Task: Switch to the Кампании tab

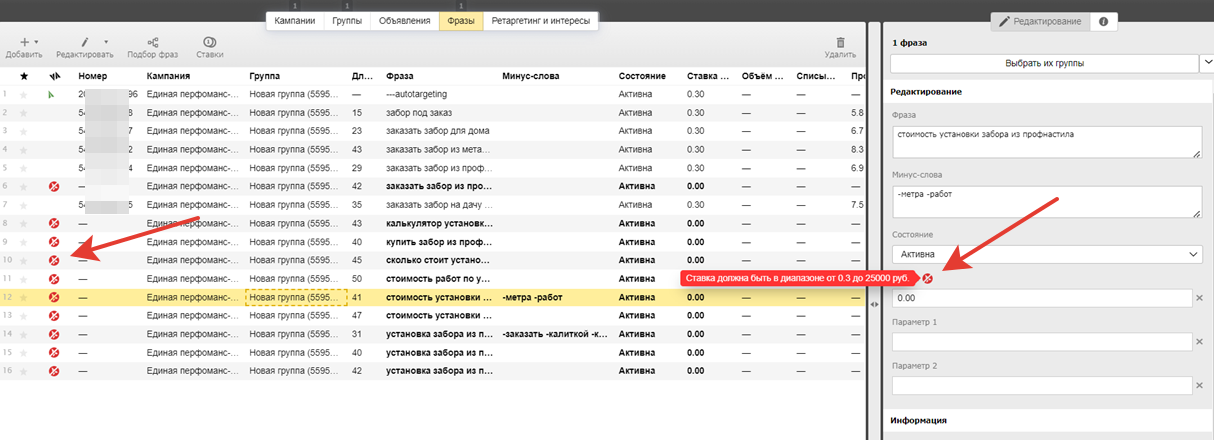Action: coord(295,21)
